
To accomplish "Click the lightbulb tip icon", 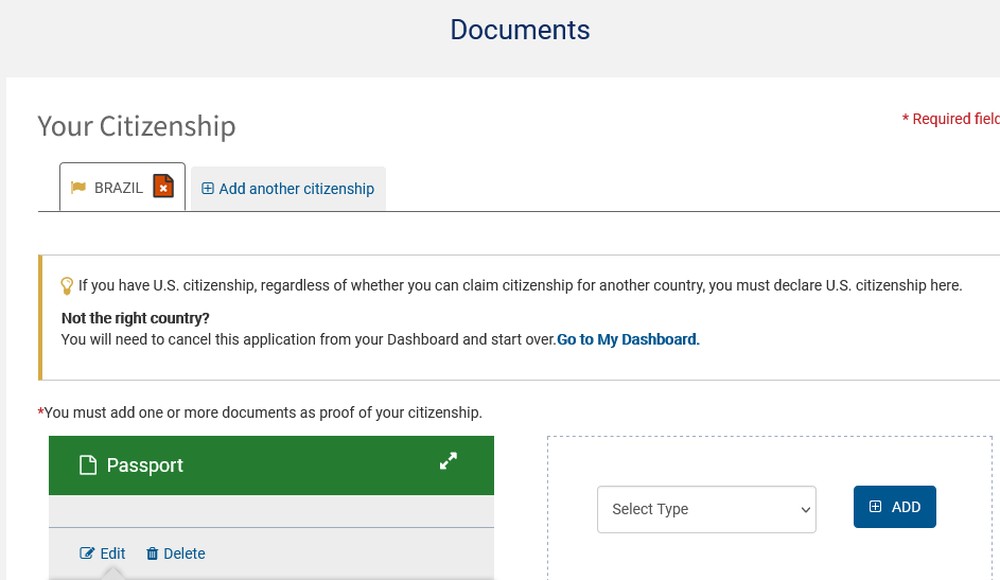I will point(66,286).
